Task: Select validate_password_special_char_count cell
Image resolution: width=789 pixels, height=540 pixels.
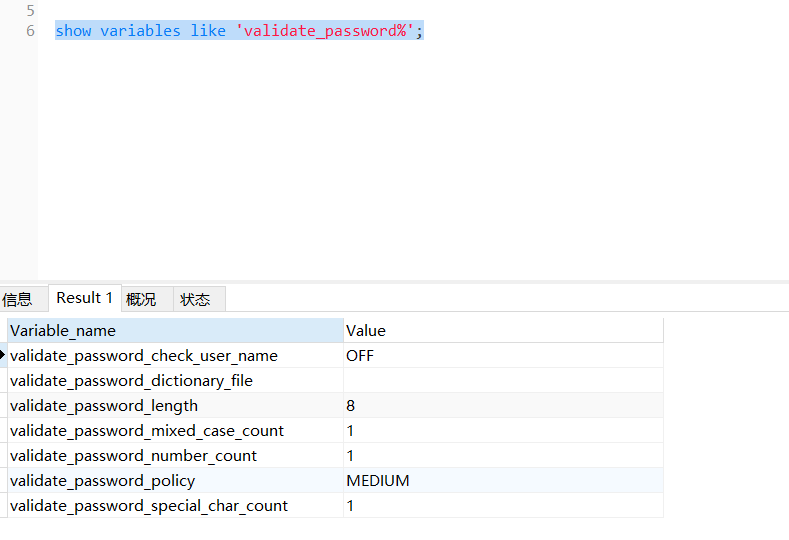Action: point(176,505)
